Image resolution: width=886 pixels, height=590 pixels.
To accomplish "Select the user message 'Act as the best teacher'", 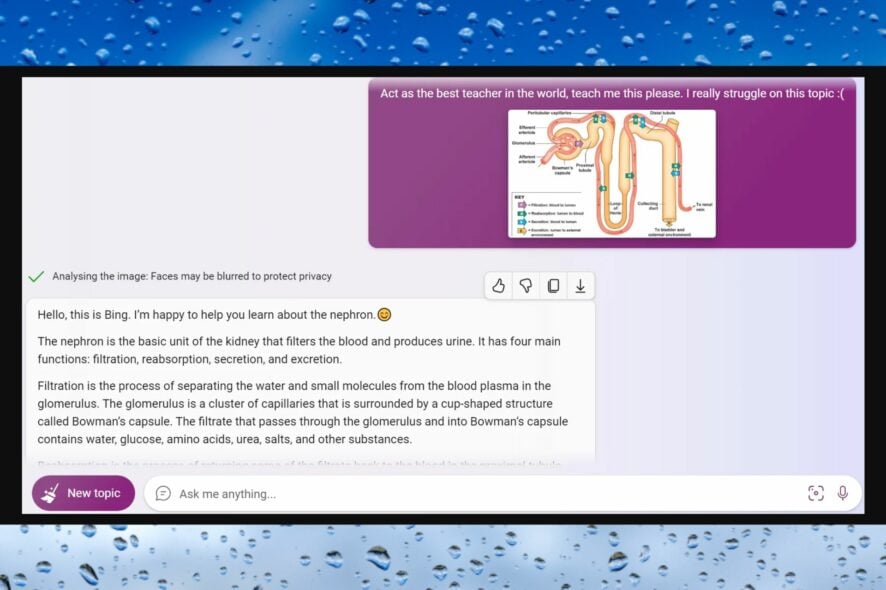I will point(612,93).
